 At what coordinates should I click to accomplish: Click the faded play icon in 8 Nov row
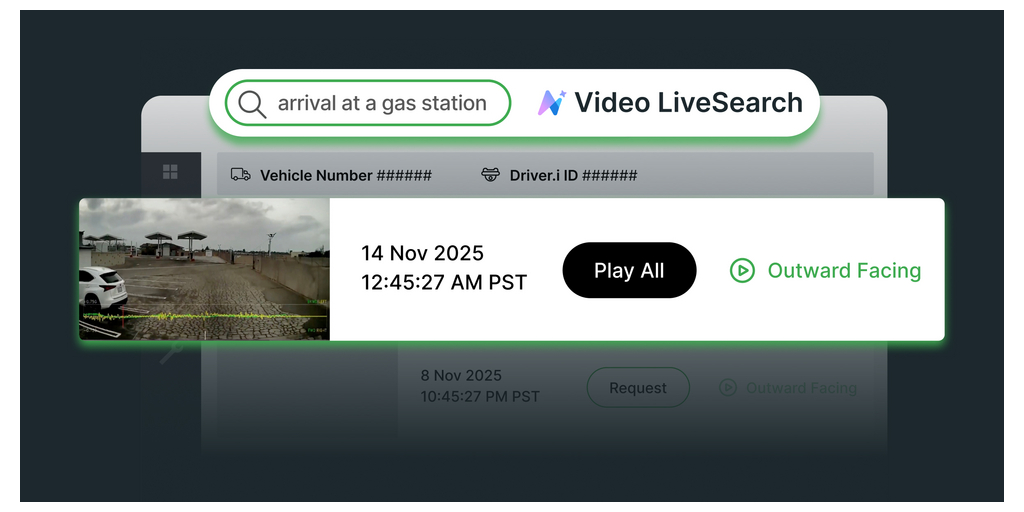pos(728,388)
